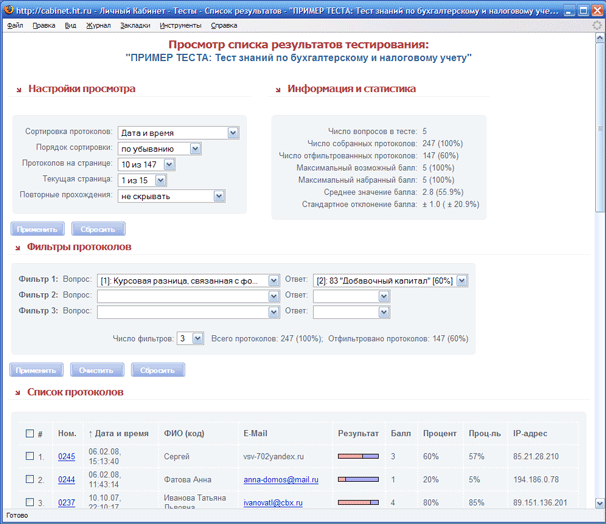Image resolution: width=606 pixels, height=524 pixels.
Task: Click Применить under protocol filters
Action: coord(36,370)
